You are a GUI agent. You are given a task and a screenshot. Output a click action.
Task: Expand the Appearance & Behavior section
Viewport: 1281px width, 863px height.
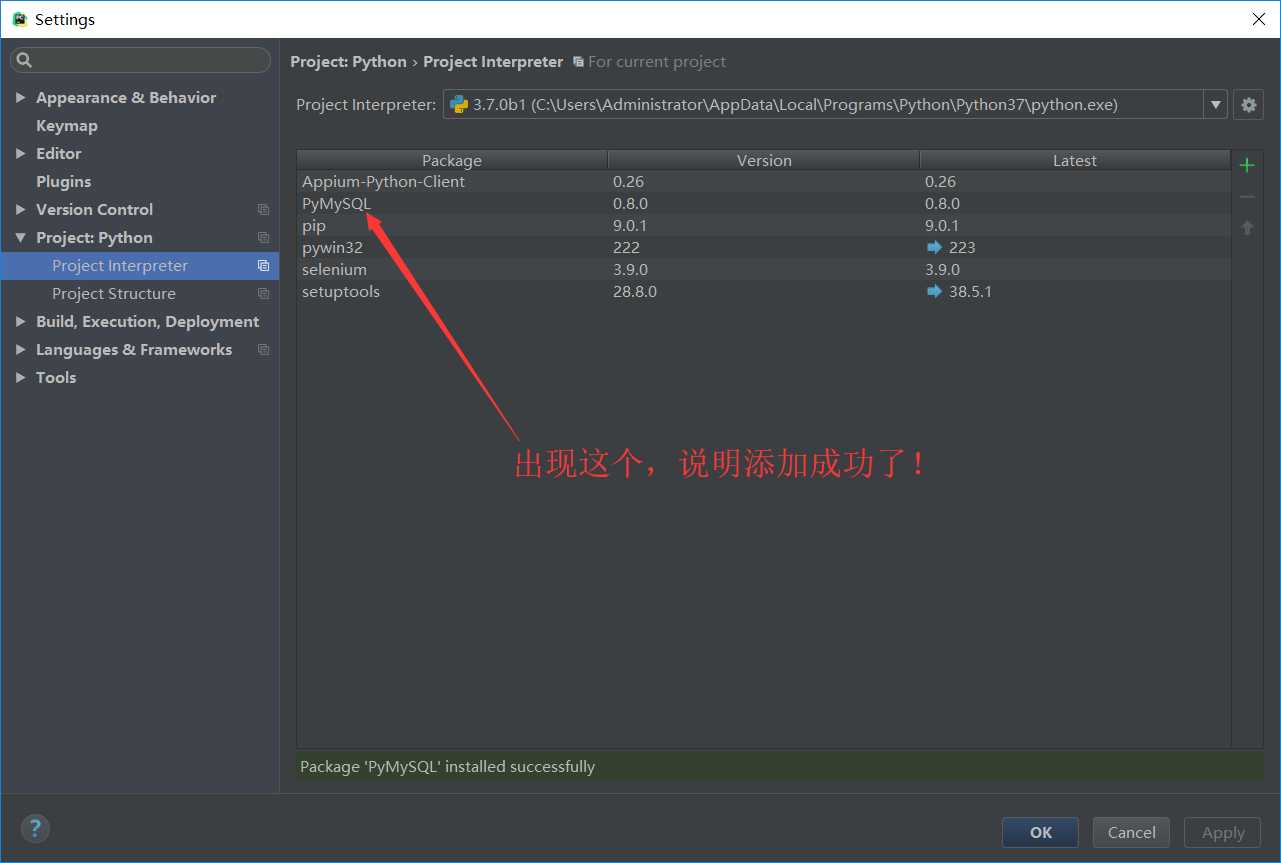point(20,98)
